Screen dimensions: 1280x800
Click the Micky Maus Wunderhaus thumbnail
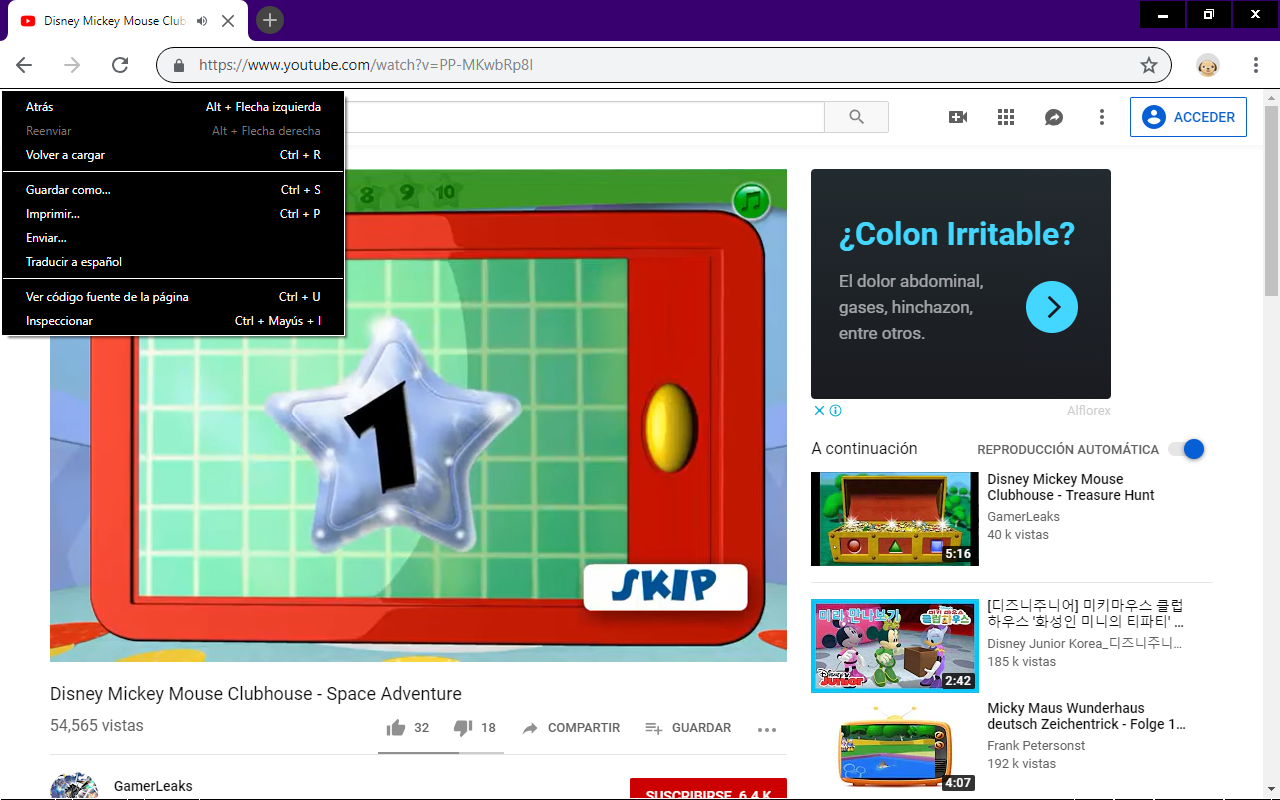(x=895, y=747)
